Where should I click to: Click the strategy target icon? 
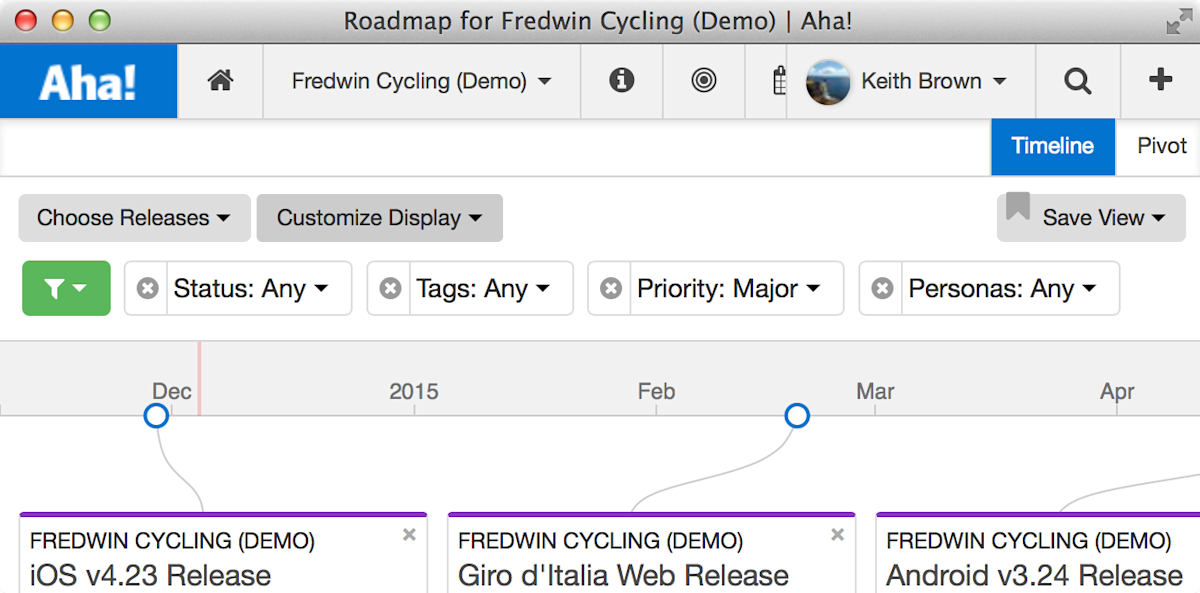pyautogui.click(x=704, y=81)
